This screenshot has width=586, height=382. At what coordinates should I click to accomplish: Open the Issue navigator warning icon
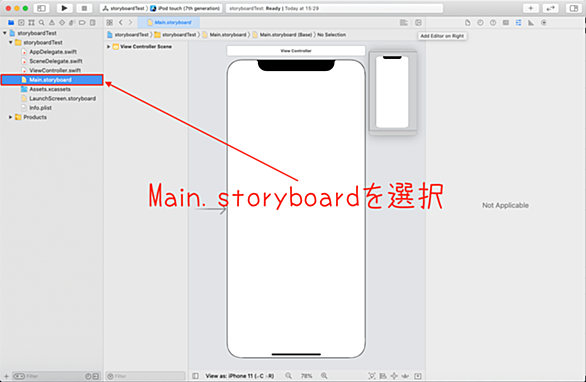[52, 23]
